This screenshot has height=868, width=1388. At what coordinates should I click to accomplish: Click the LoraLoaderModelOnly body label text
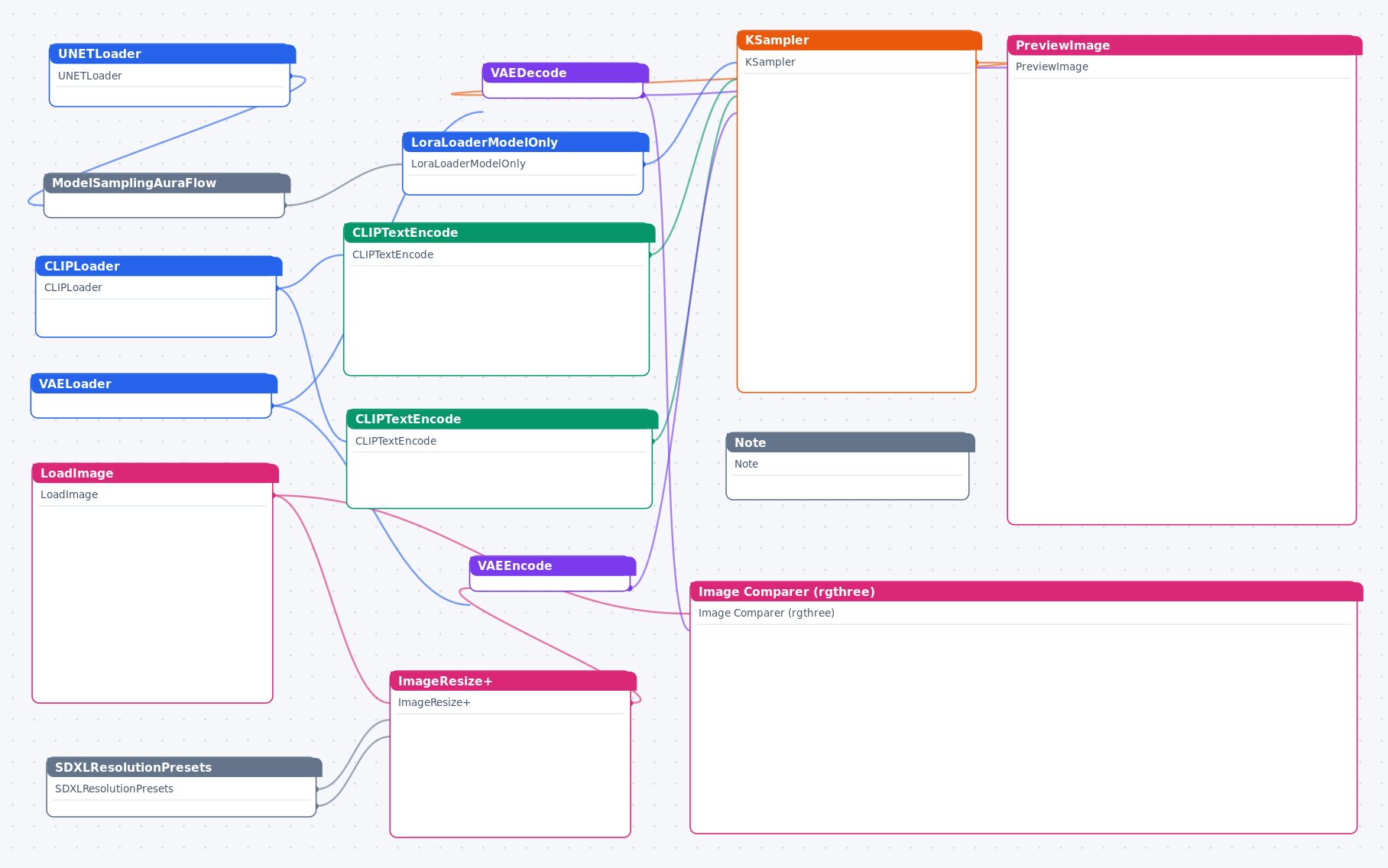[468, 164]
